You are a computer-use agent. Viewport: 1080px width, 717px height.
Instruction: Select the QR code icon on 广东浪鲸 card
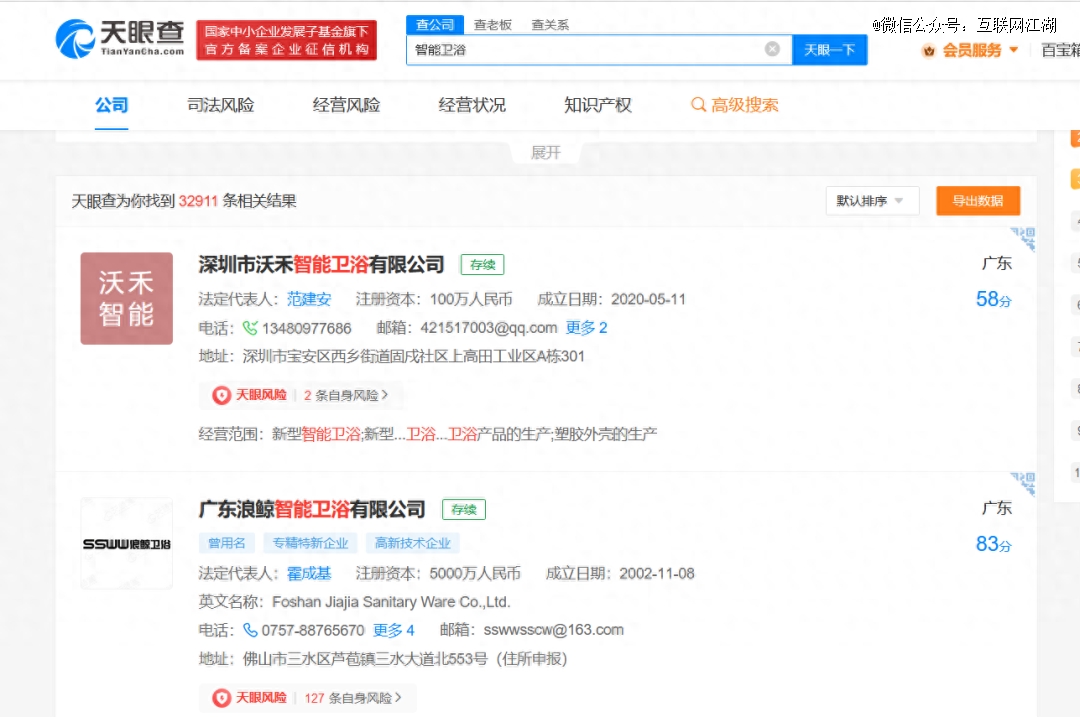click(1023, 484)
